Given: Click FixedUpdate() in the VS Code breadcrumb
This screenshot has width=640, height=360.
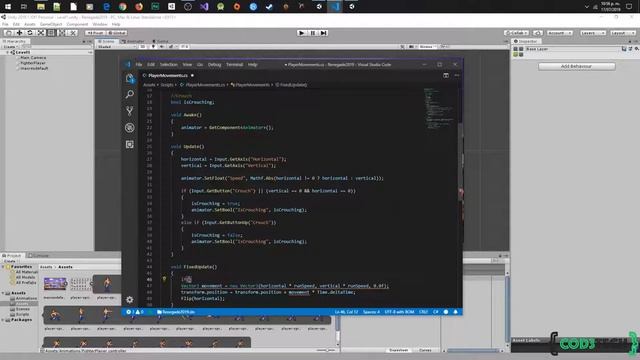Looking at the screenshot, I should coord(291,85).
